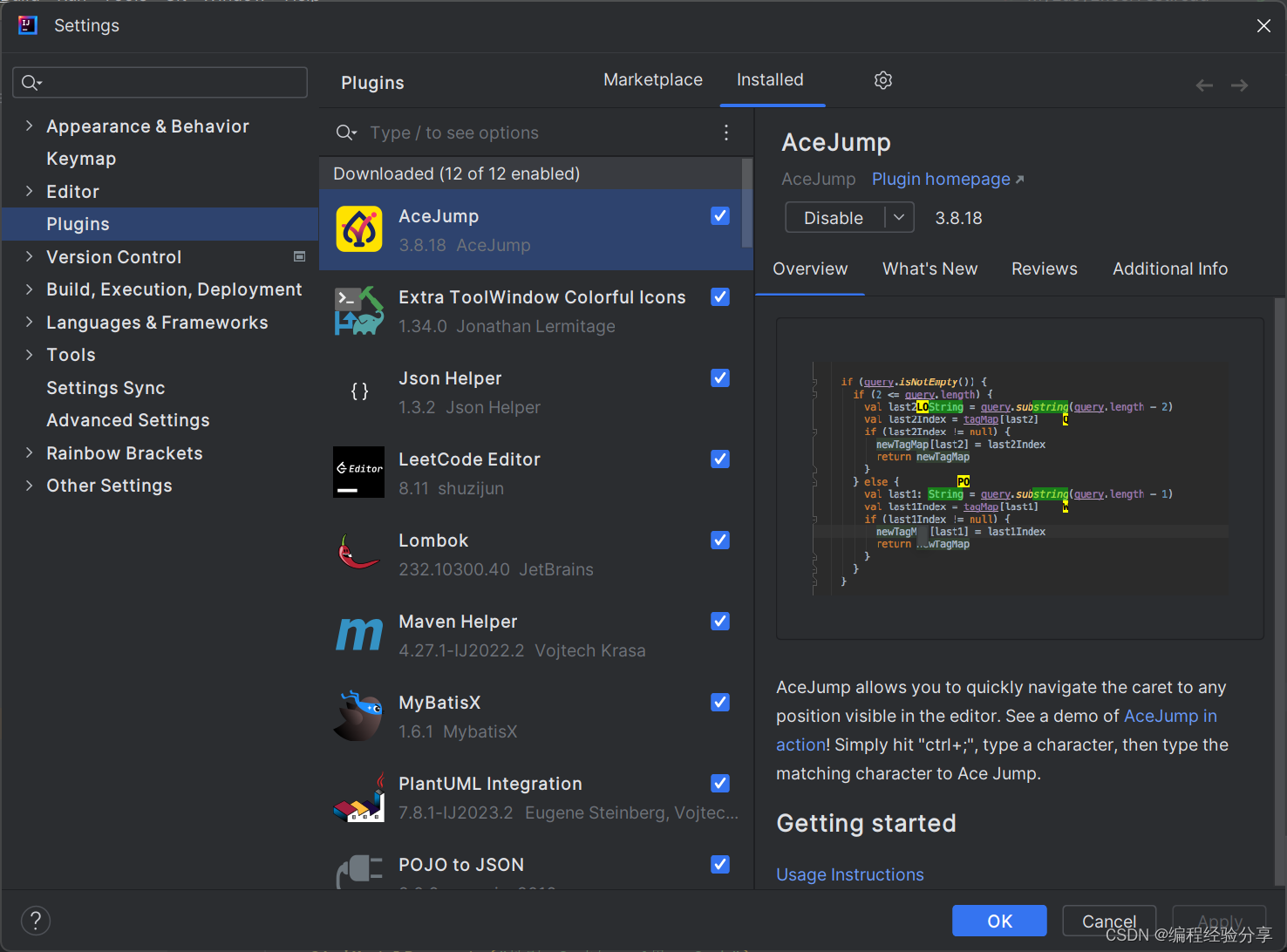Image resolution: width=1287 pixels, height=952 pixels.
Task: Click the plugin list scrollbar
Action: point(747,203)
